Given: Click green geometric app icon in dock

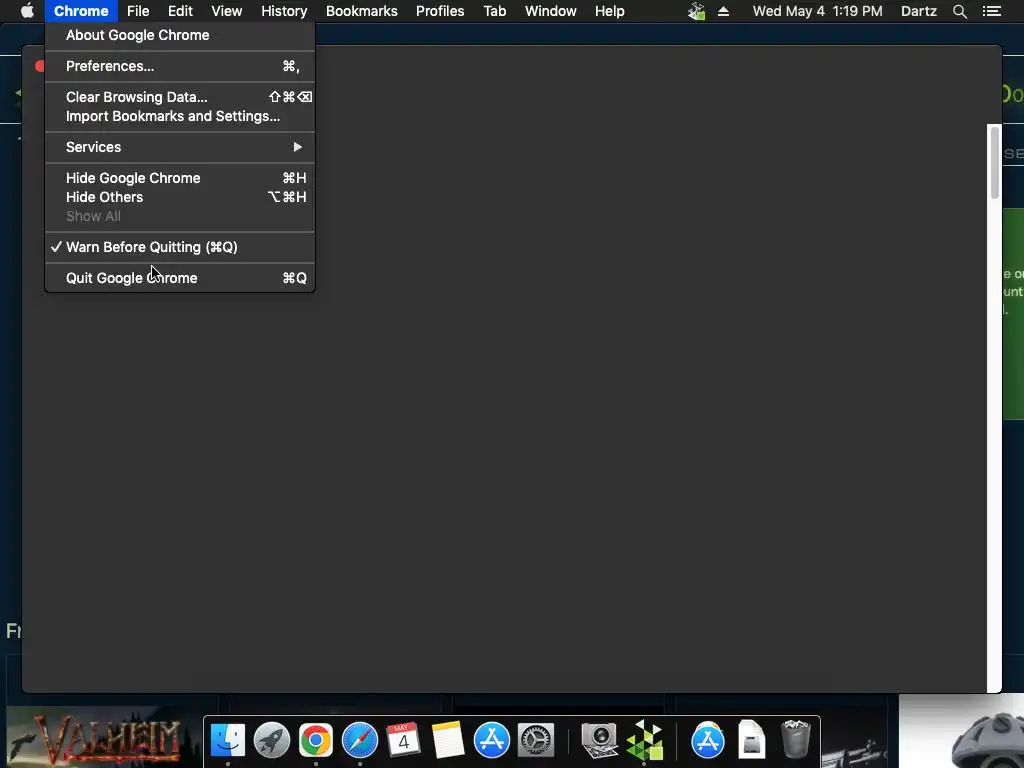Looking at the screenshot, I should [644, 740].
